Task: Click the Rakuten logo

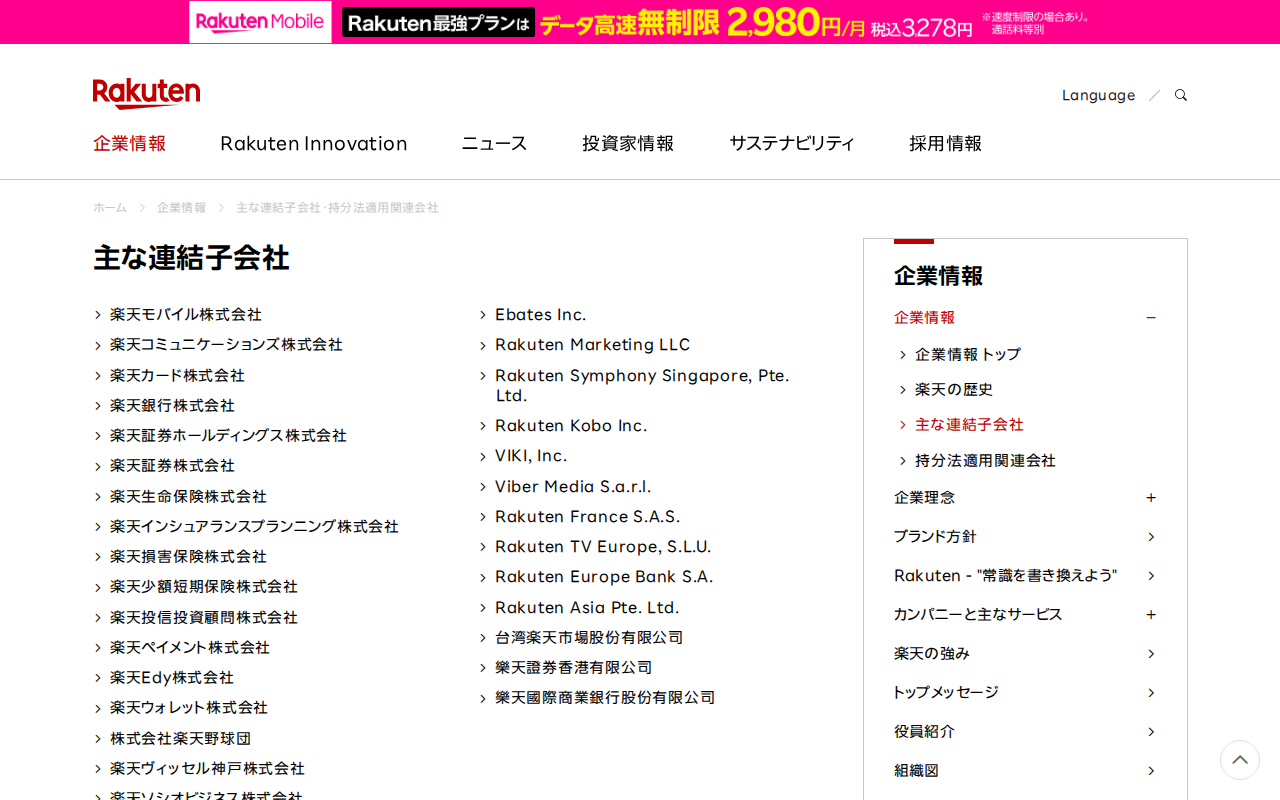Action: [146, 93]
